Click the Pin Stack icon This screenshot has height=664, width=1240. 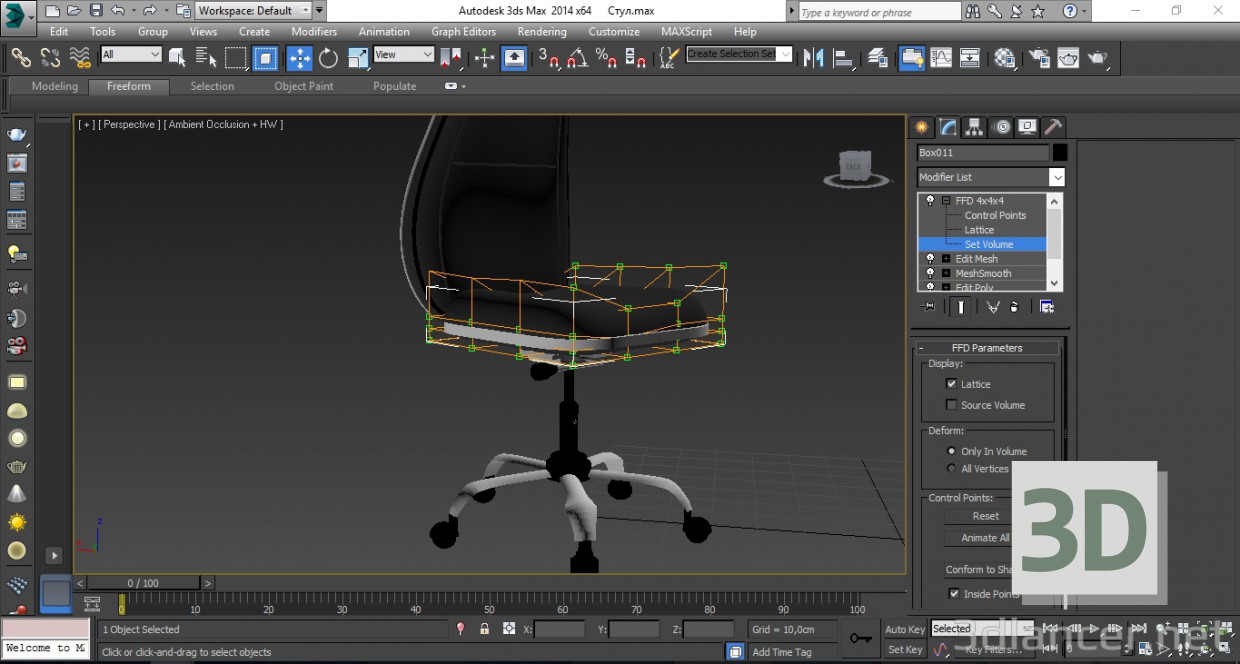[x=929, y=307]
